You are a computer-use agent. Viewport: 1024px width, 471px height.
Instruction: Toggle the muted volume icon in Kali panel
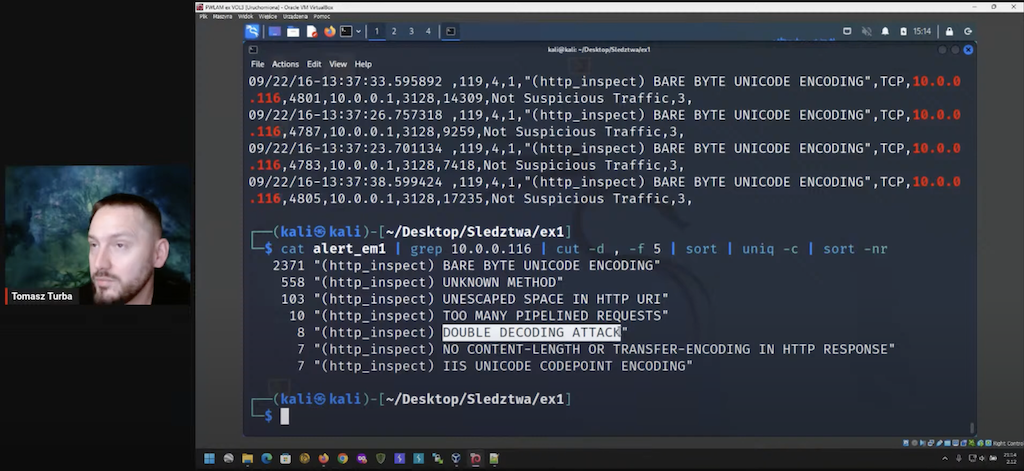point(866,32)
